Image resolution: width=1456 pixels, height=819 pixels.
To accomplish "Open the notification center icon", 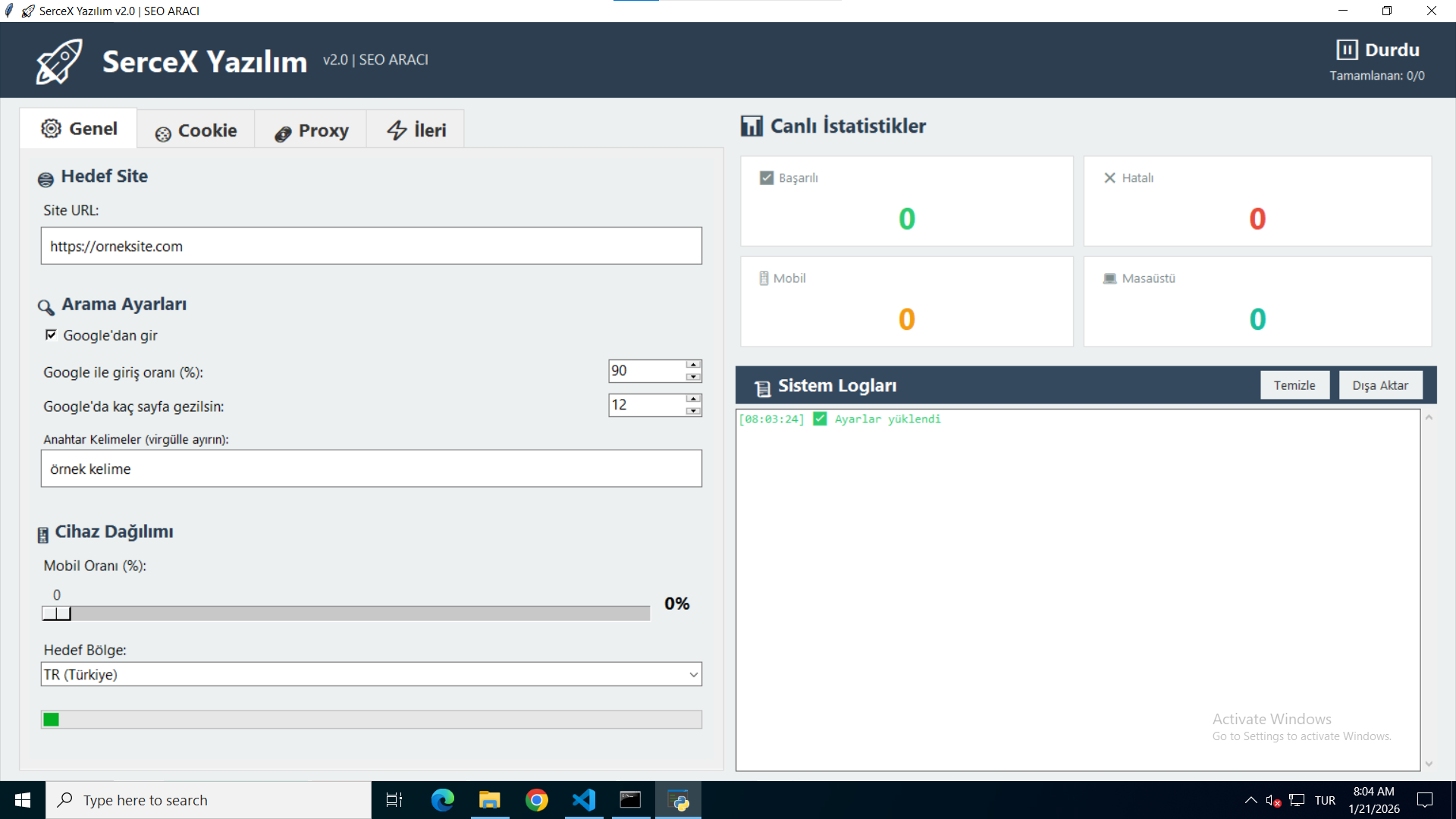I will [x=1425, y=800].
